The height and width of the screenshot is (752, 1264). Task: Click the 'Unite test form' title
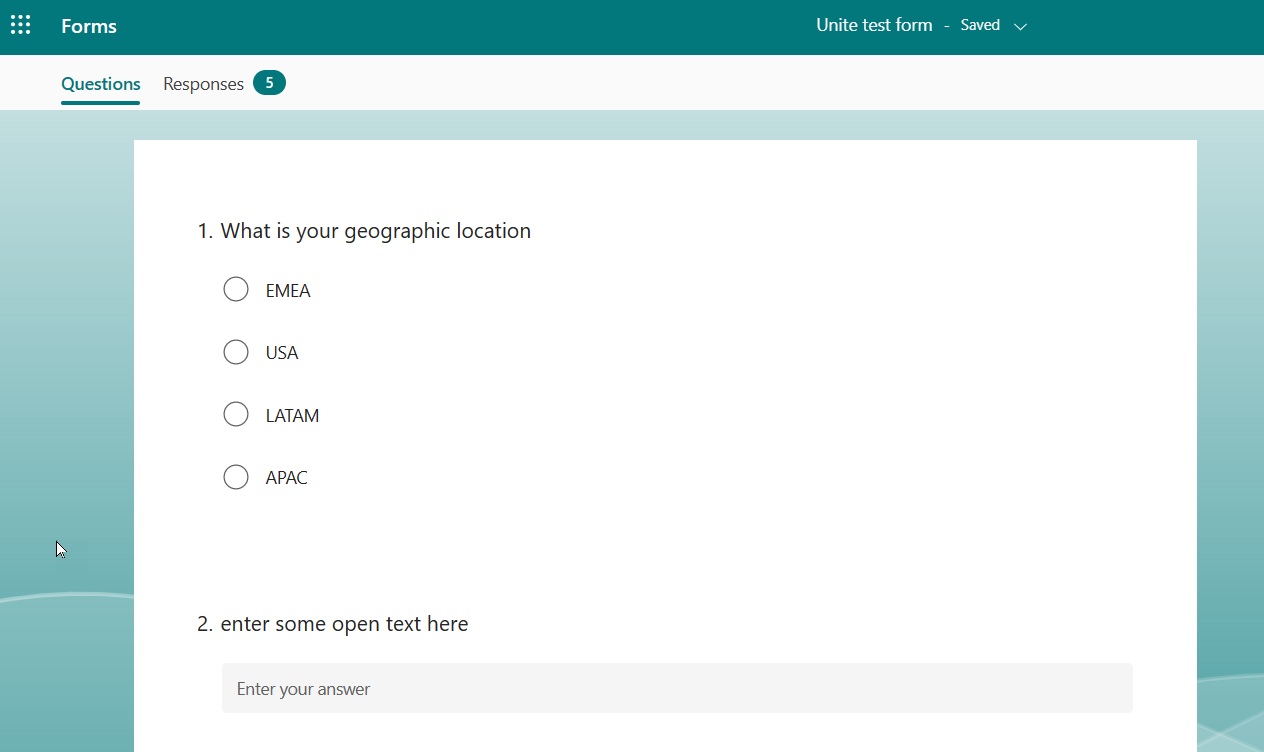click(x=873, y=26)
